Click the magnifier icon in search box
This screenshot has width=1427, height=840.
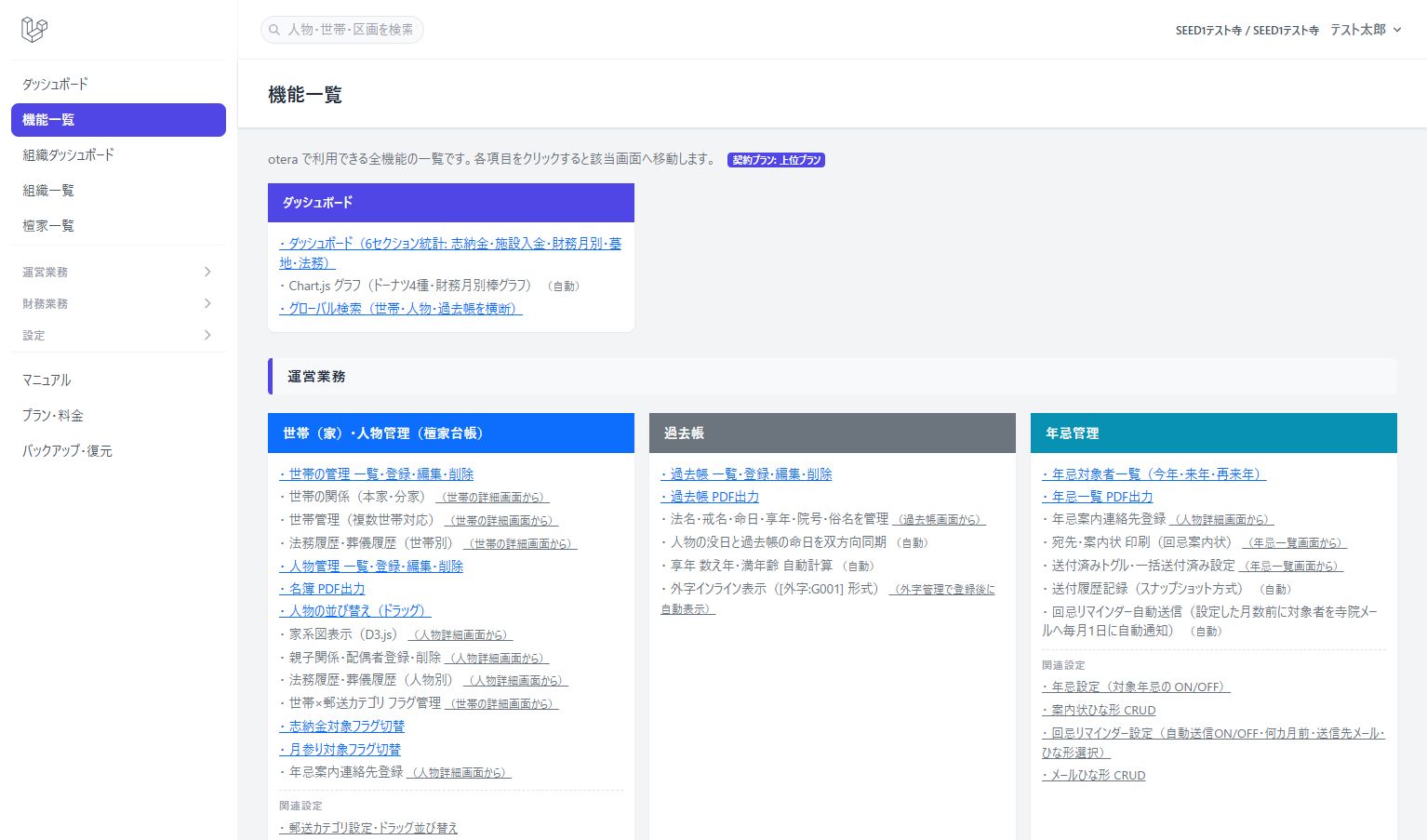click(274, 30)
